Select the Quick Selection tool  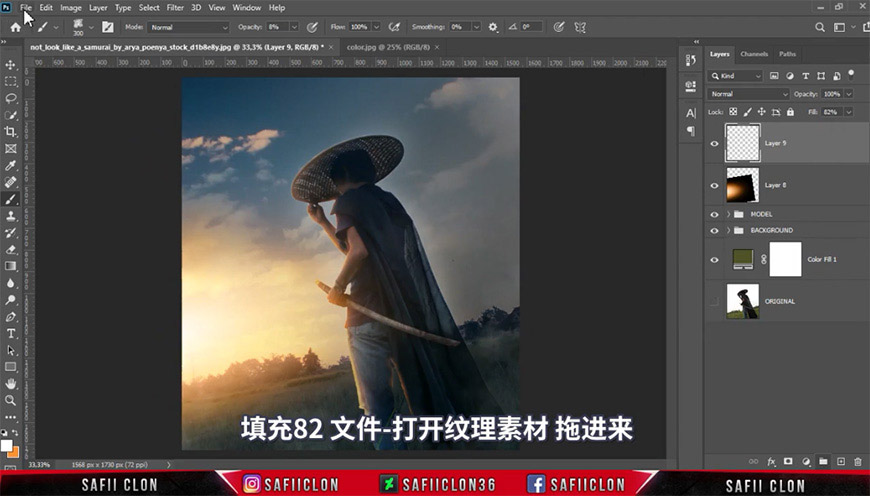point(11,115)
